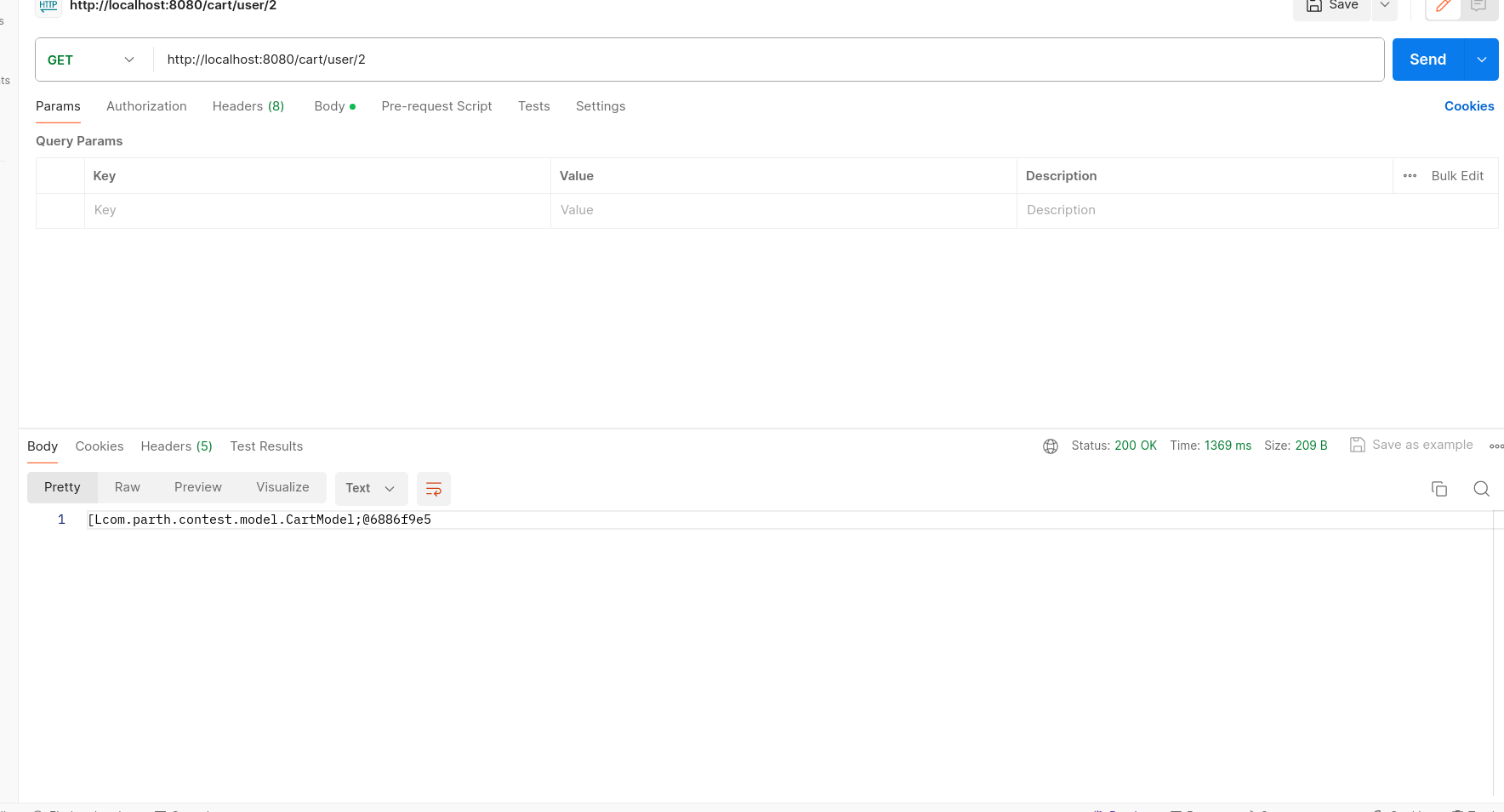Click the network globe icon

[x=1051, y=446]
